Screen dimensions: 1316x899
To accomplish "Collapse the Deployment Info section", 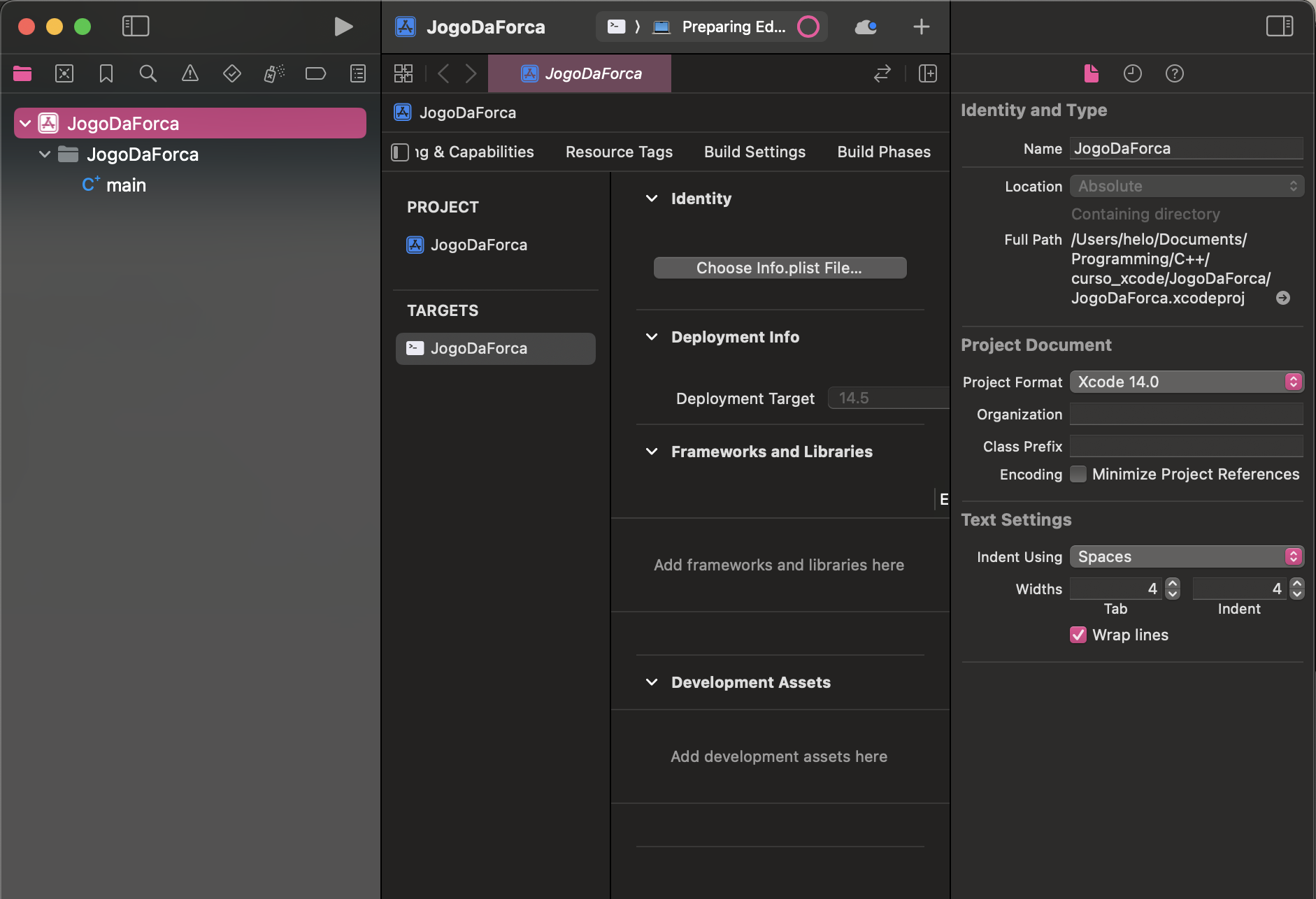I will (x=652, y=337).
